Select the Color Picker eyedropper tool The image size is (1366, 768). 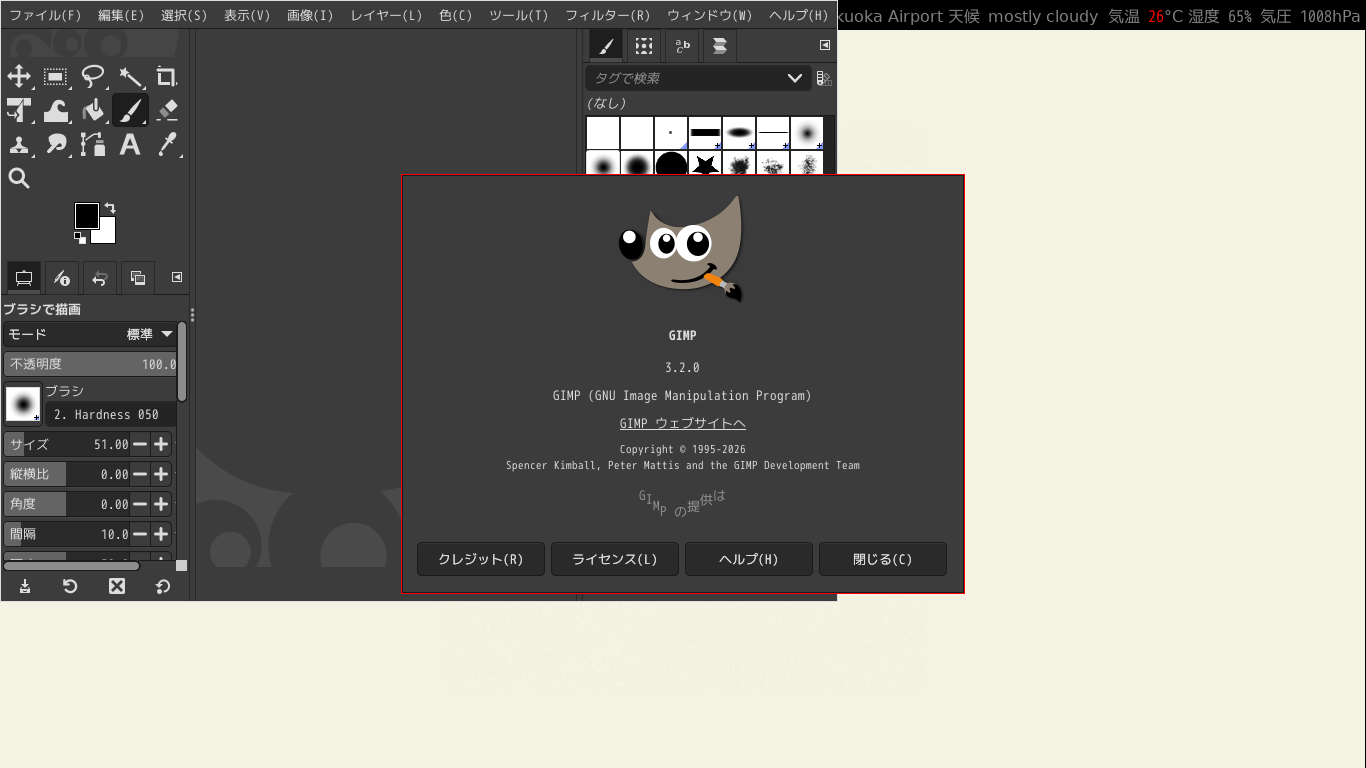(x=167, y=144)
